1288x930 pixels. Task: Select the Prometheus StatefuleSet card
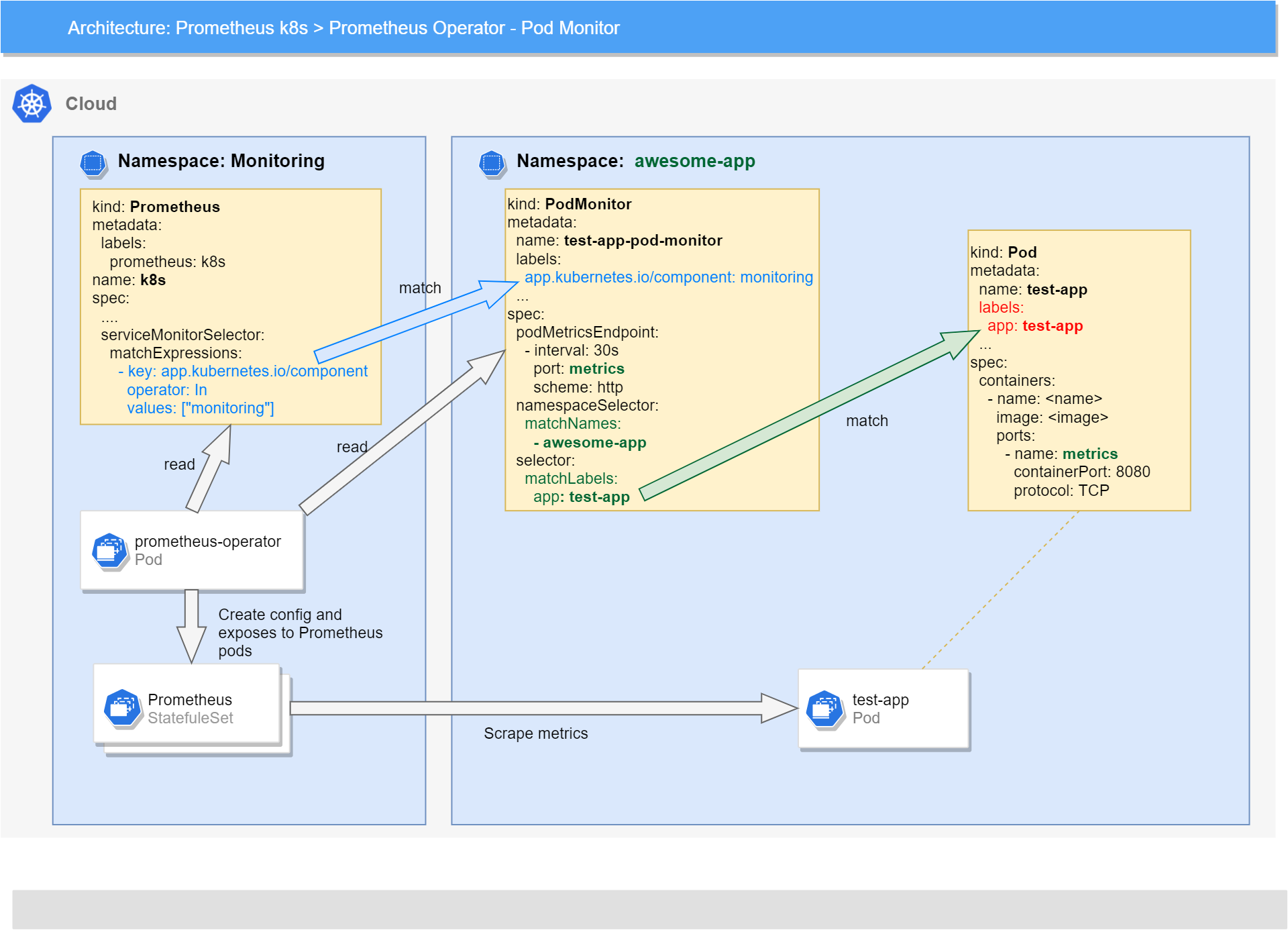click(x=186, y=704)
